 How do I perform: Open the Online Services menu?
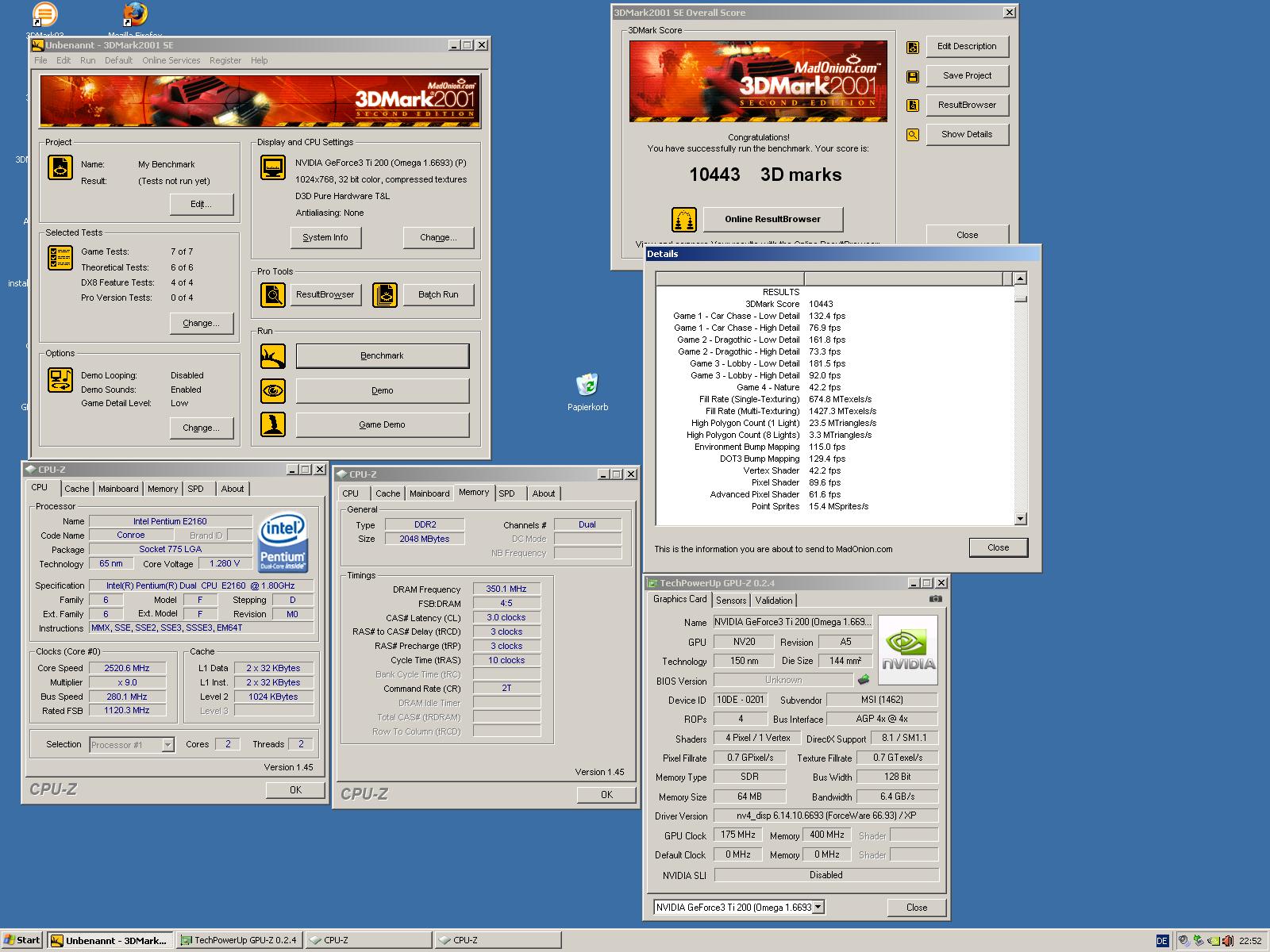coord(171,60)
